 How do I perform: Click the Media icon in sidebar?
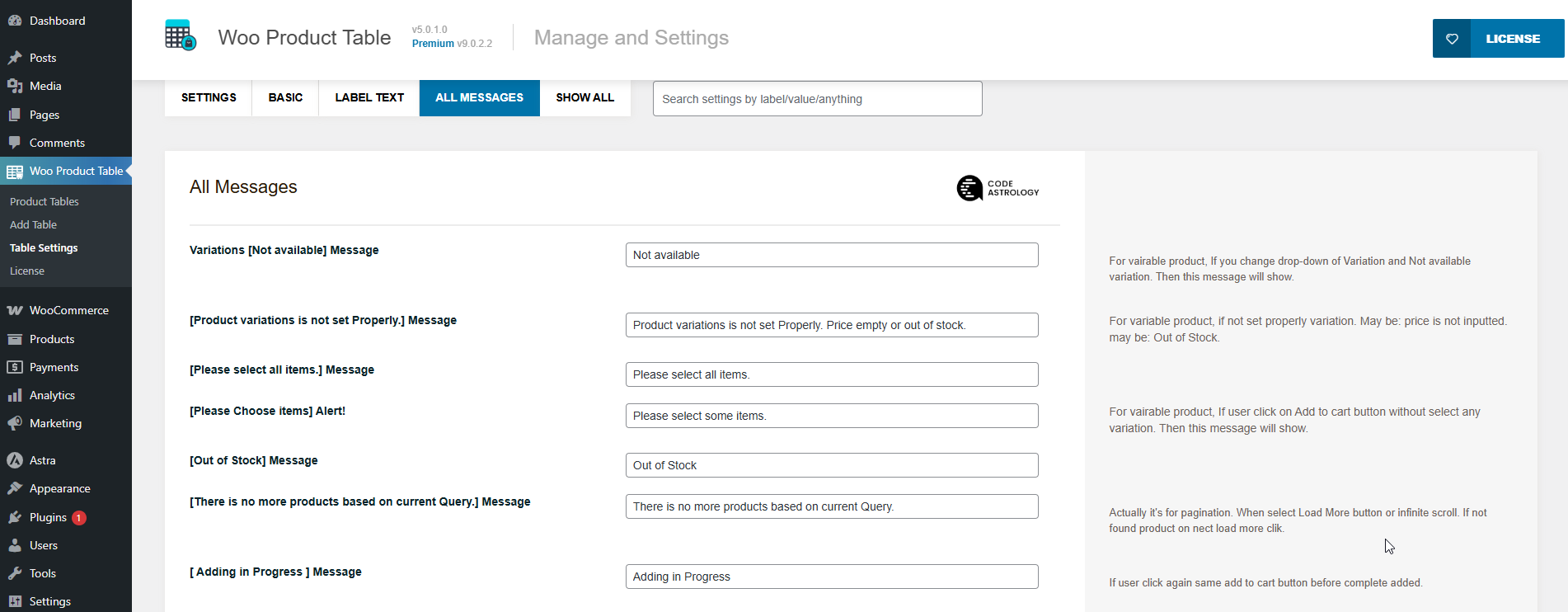click(15, 86)
